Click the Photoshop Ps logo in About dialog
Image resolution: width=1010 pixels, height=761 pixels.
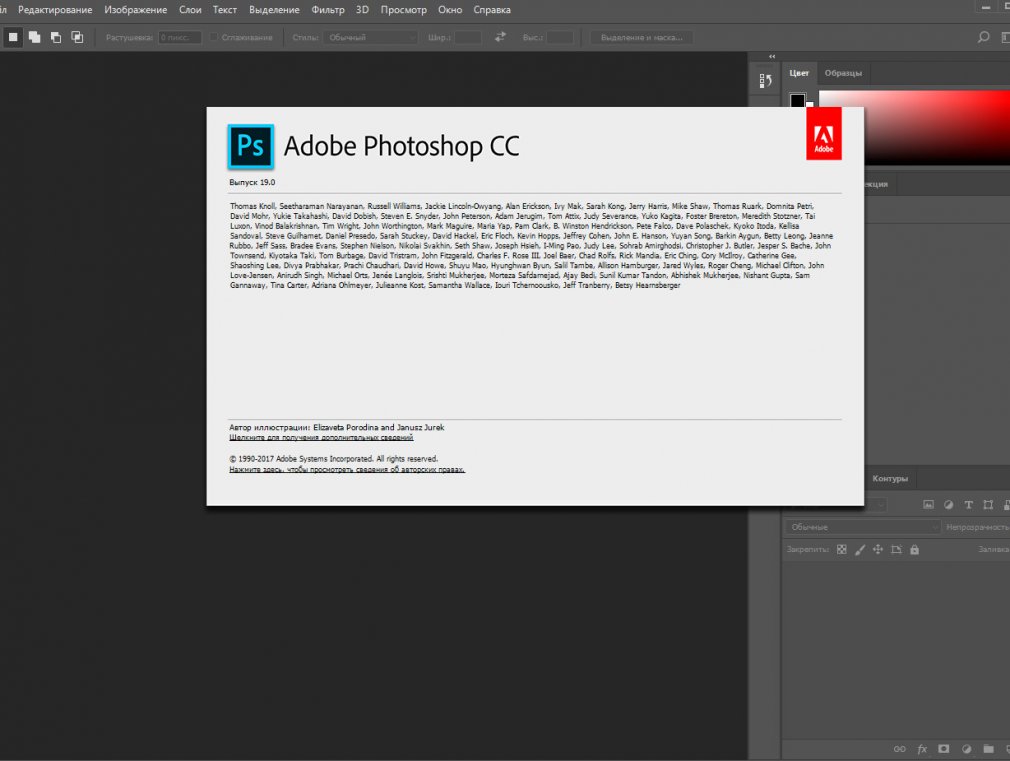point(251,146)
